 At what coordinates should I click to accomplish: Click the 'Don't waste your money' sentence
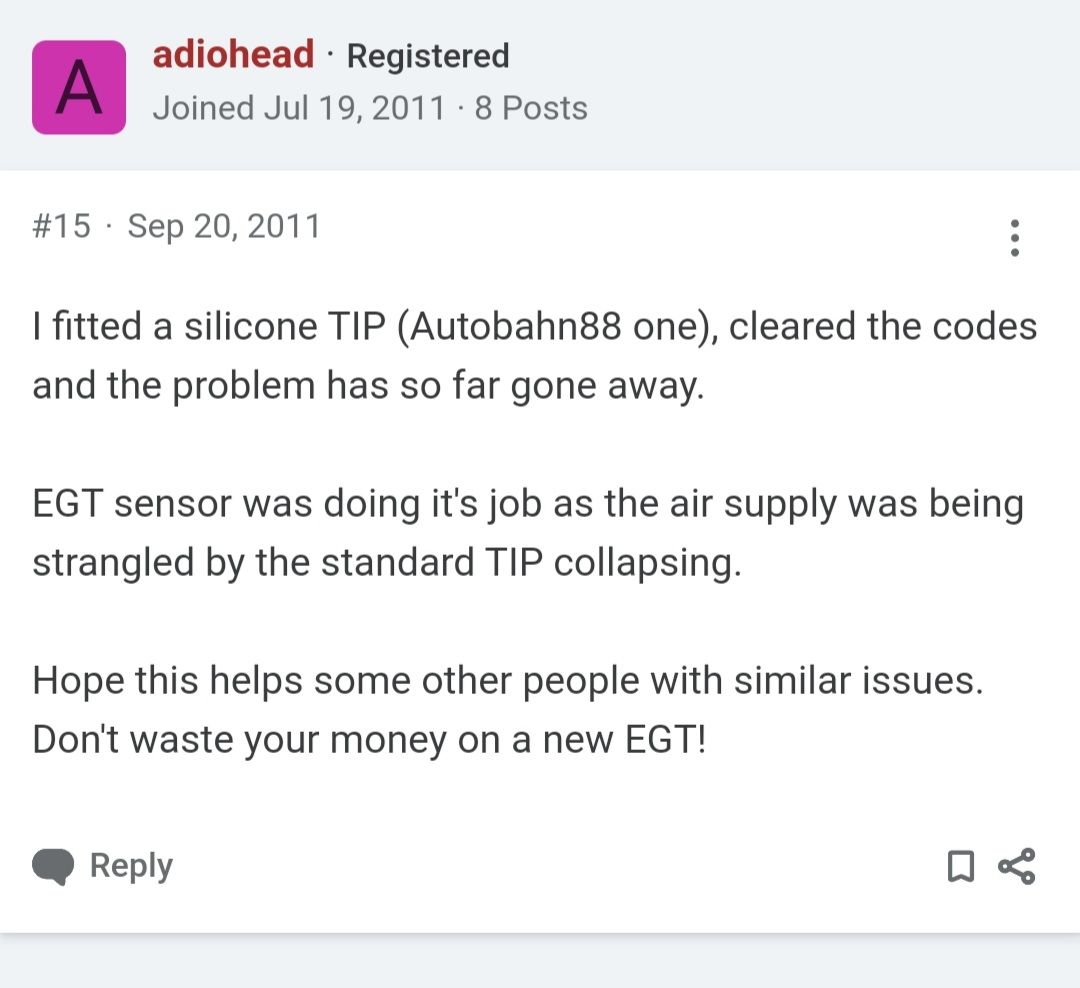coord(369,740)
